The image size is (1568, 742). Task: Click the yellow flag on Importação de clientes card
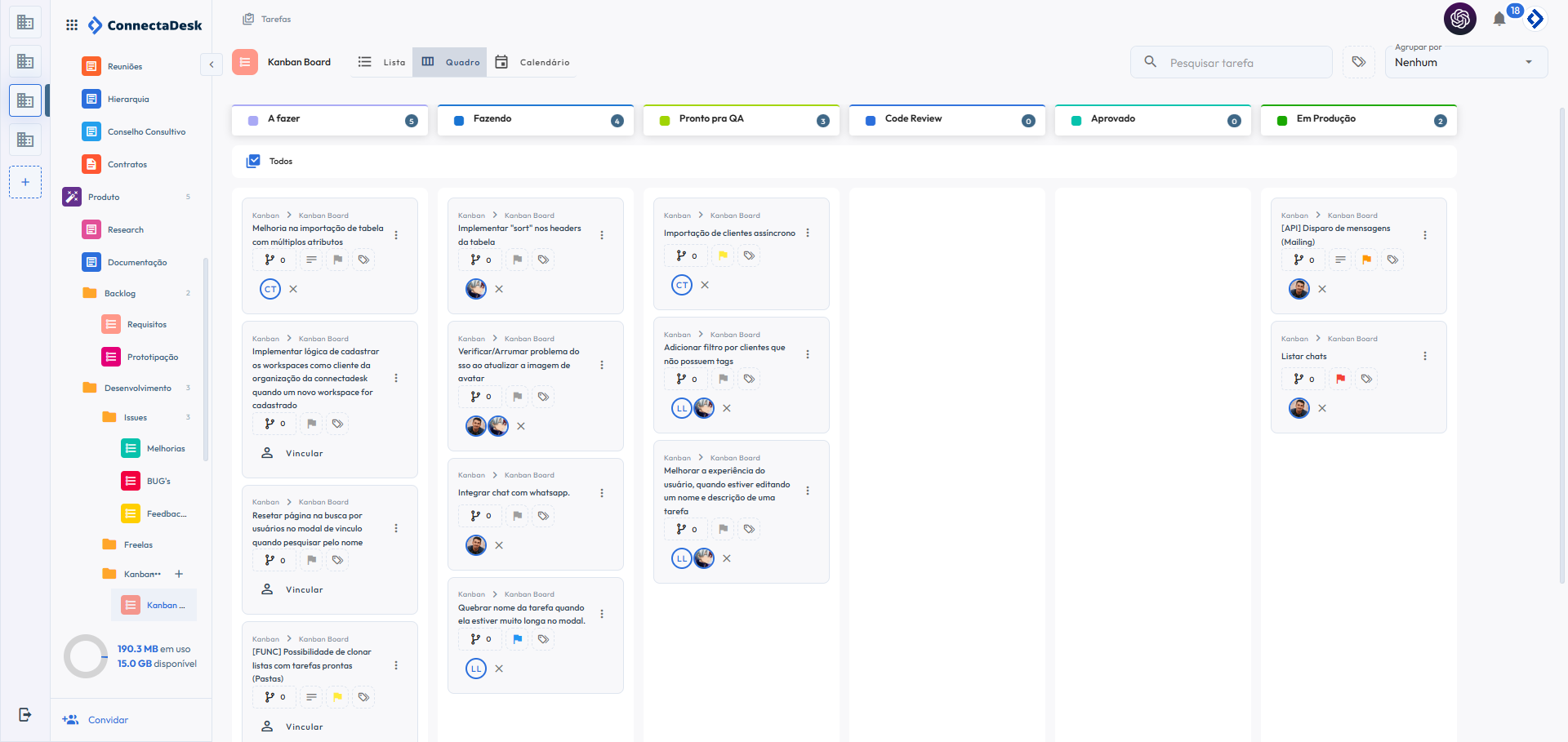point(723,255)
